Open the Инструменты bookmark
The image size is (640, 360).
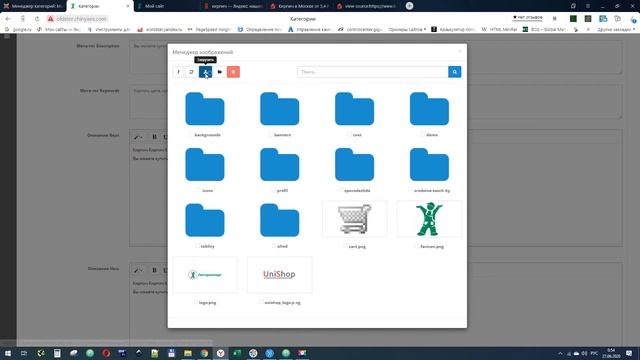(x=109, y=29)
